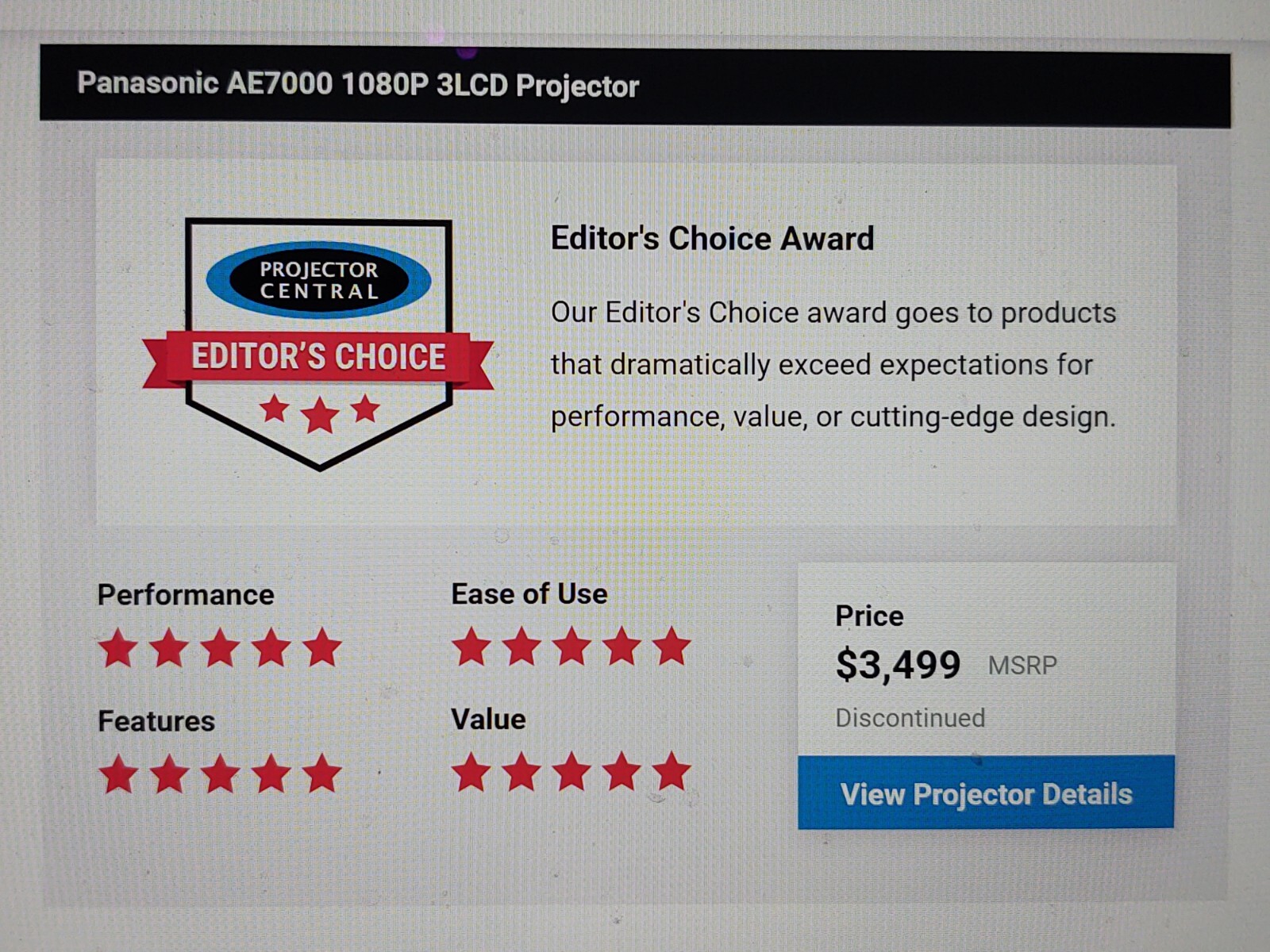Click the Panasonic AE7000 title bar text
Viewport: 1270px width, 952px height.
click(x=358, y=85)
